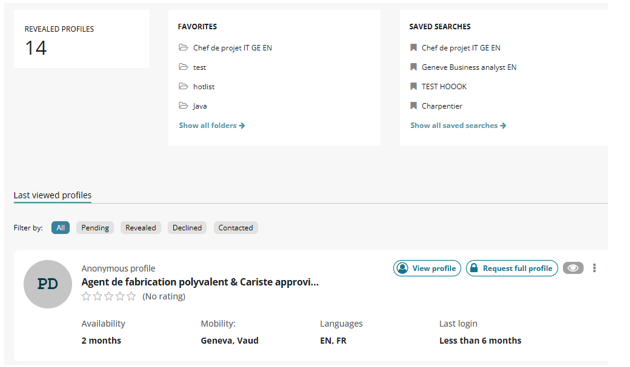Filter profiles by Revealed
The width and height of the screenshot is (630, 367).
tap(141, 228)
